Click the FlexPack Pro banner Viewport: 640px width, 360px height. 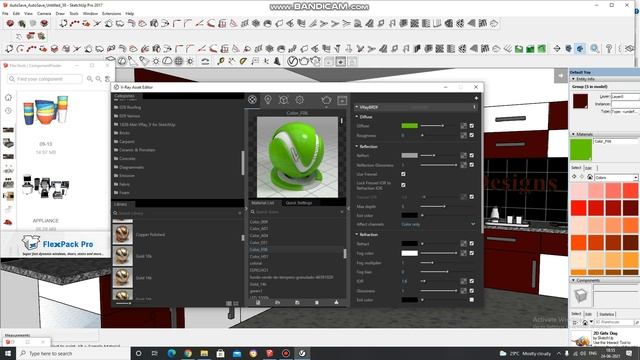tap(56, 245)
